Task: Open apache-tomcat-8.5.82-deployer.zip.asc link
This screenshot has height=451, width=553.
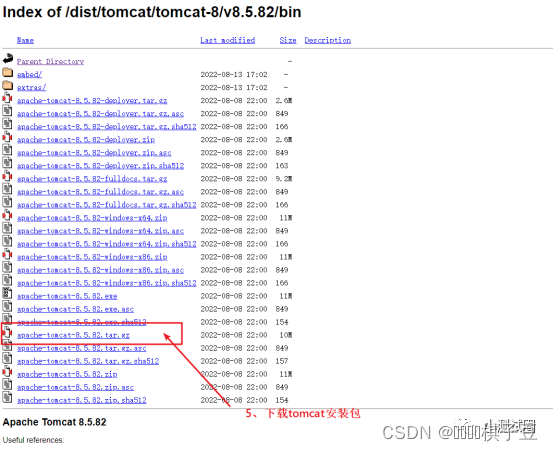Action: click(x=94, y=153)
